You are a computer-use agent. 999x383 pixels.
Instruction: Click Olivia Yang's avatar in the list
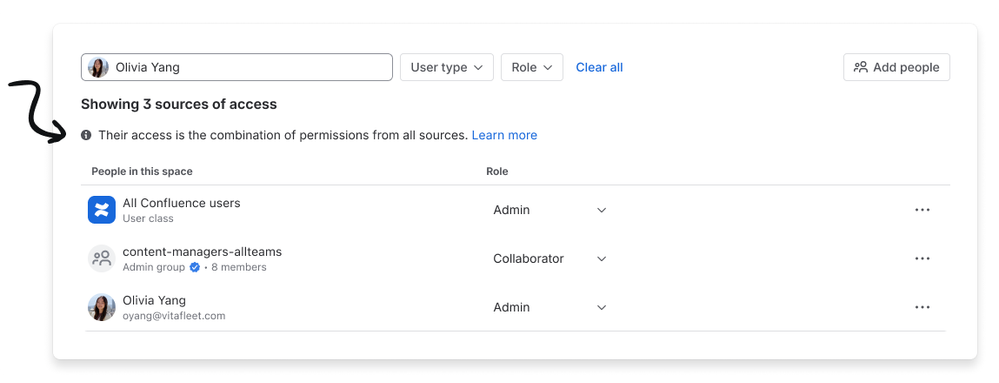point(101,307)
